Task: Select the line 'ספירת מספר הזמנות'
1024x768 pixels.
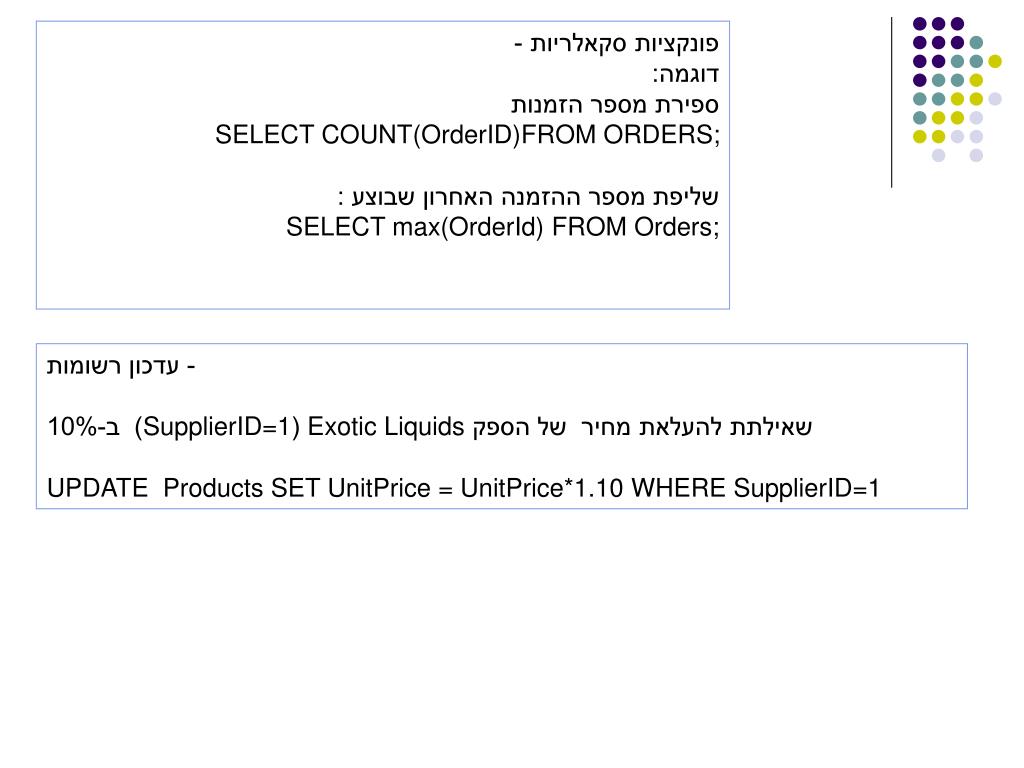Action: pos(615,104)
